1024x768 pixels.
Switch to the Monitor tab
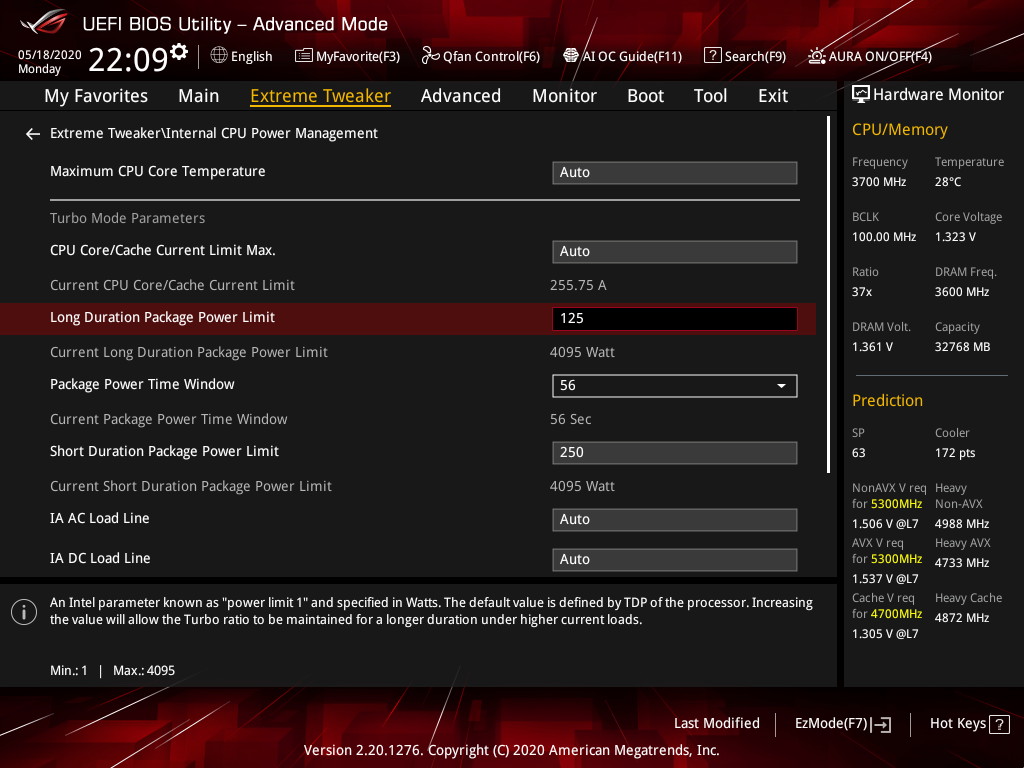(564, 96)
